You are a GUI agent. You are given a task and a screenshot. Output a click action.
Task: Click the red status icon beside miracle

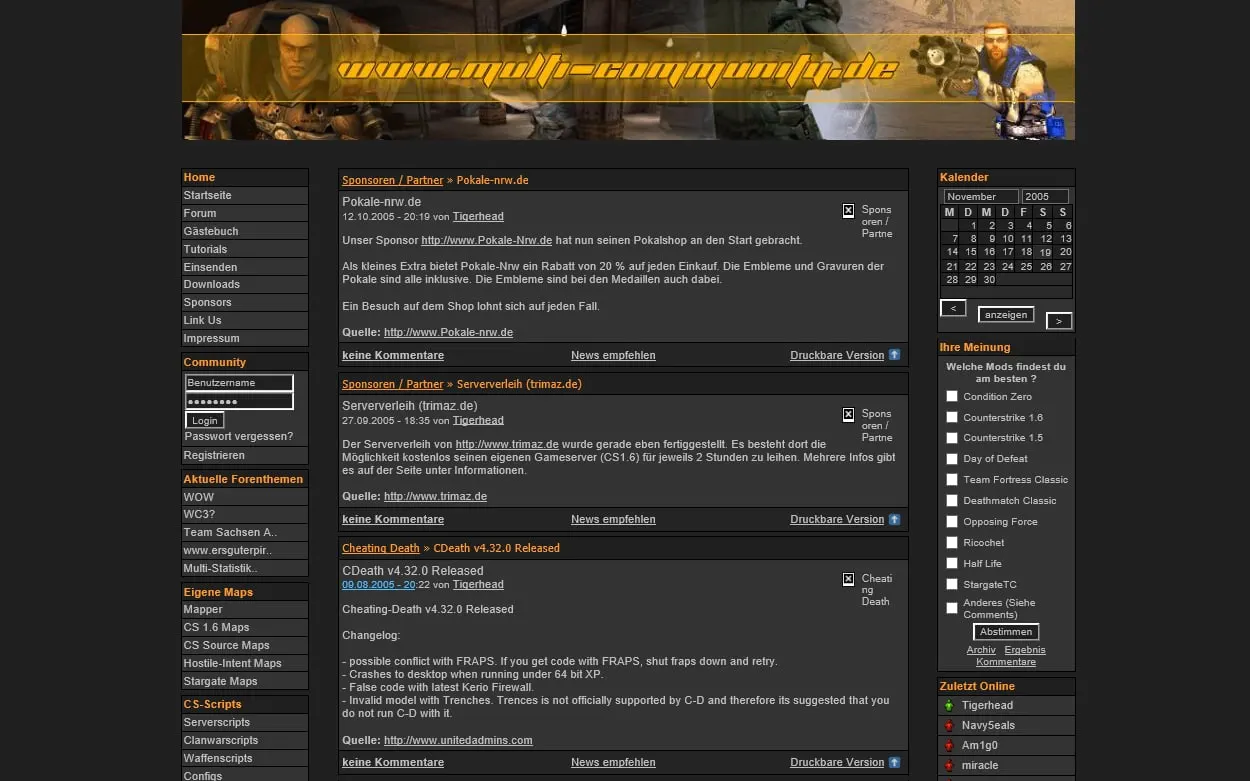pos(949,766)
